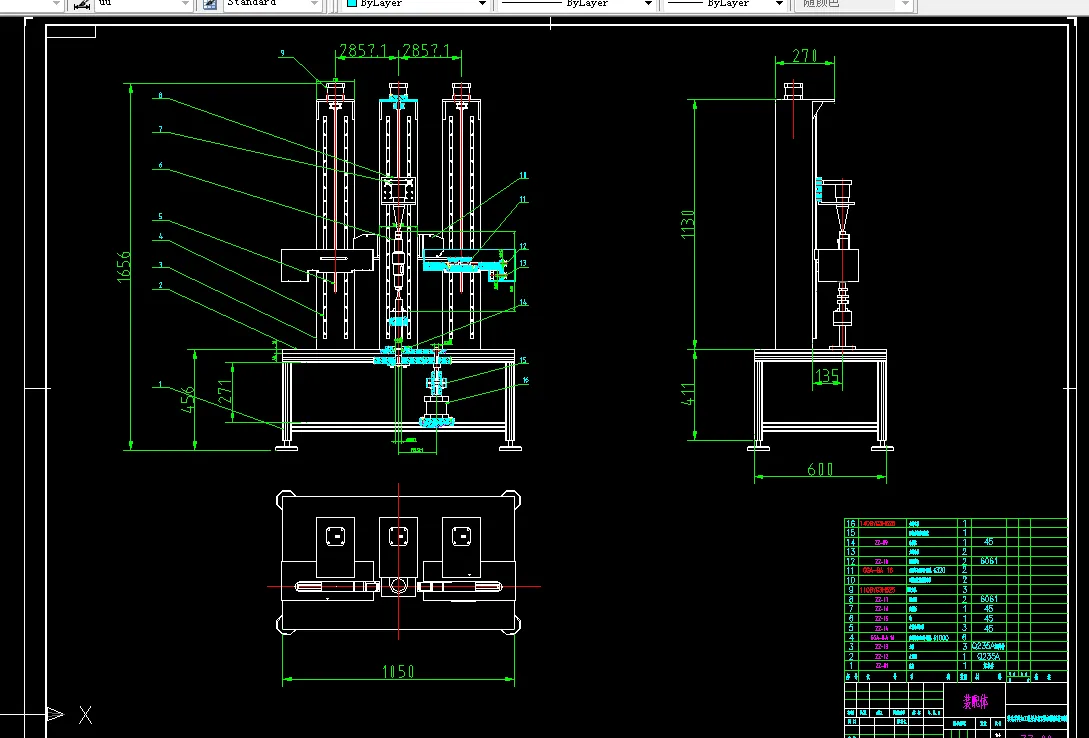1089x738 pixels.
Task: Open the color control ByLayer dropdown
Action: pos(415,3)
